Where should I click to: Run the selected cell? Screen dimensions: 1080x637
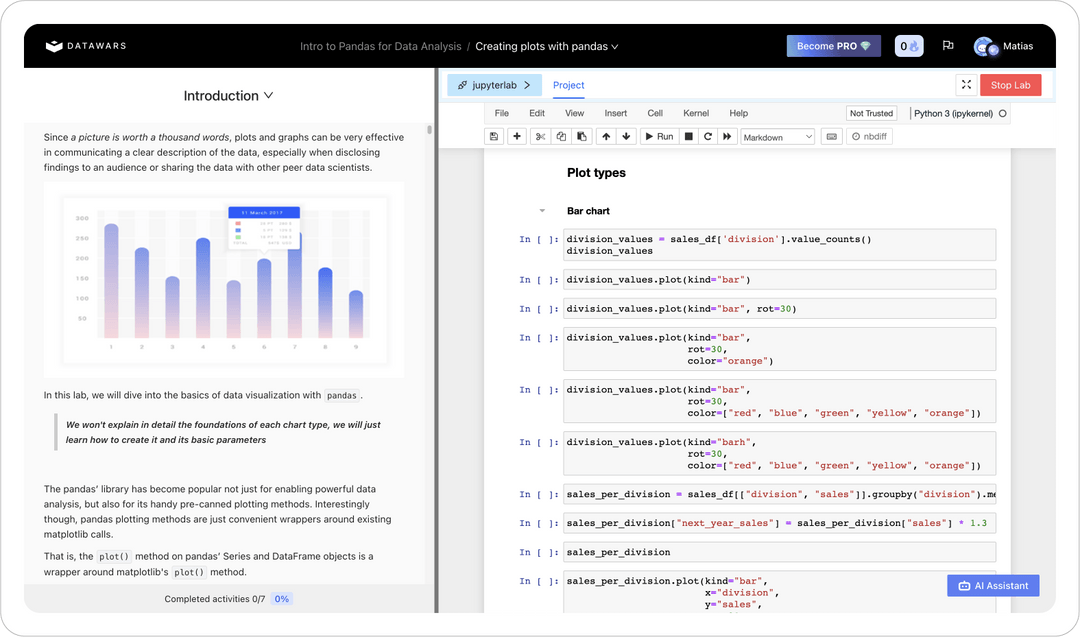pos(659,136)
